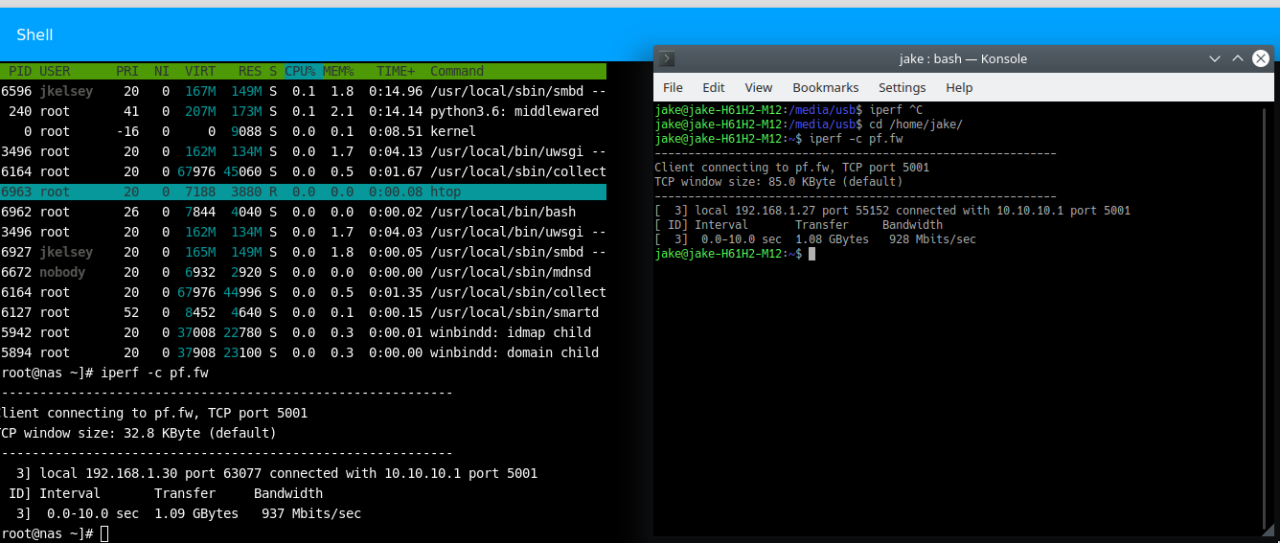Open the Bookmarks menu in Konsole
This screenshot has height=543, width=1280.
[x=825, y=87]
